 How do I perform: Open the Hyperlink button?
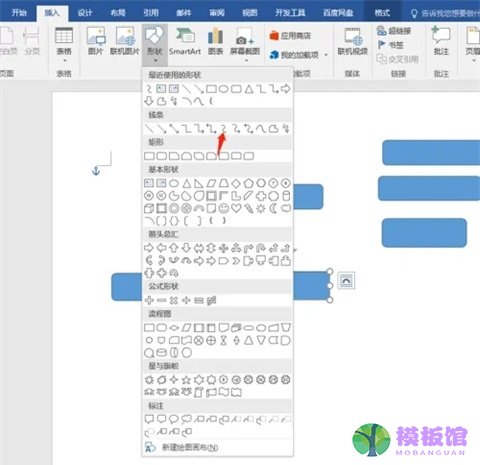[x=394, y=31]
